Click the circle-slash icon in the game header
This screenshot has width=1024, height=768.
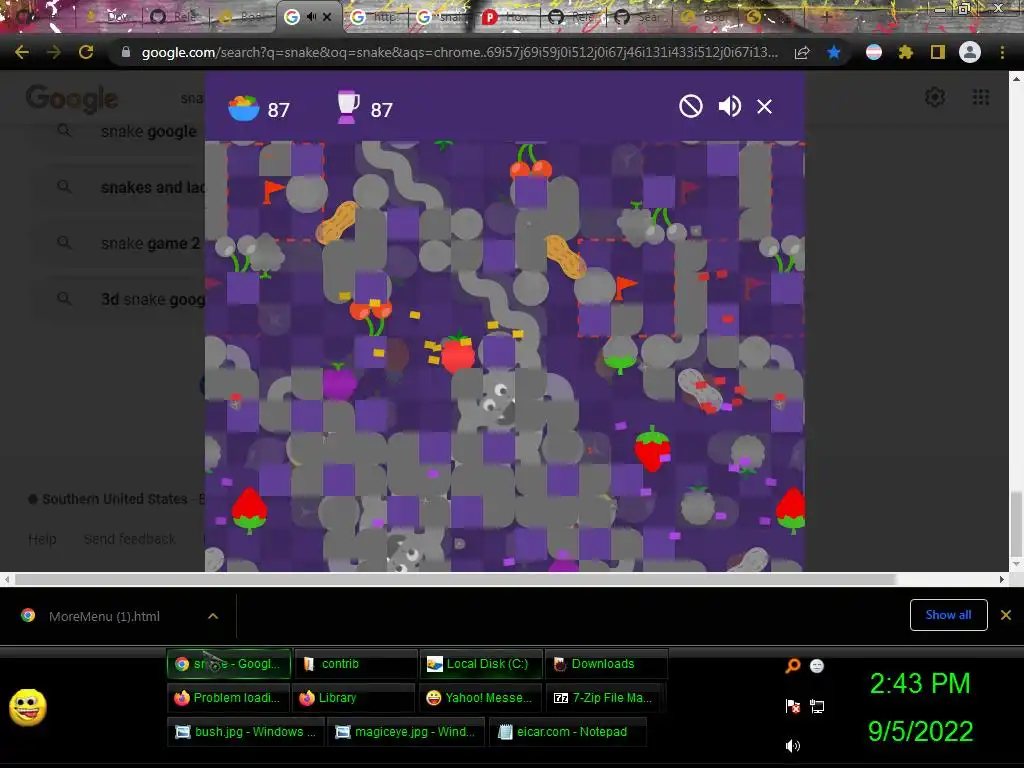690,106
